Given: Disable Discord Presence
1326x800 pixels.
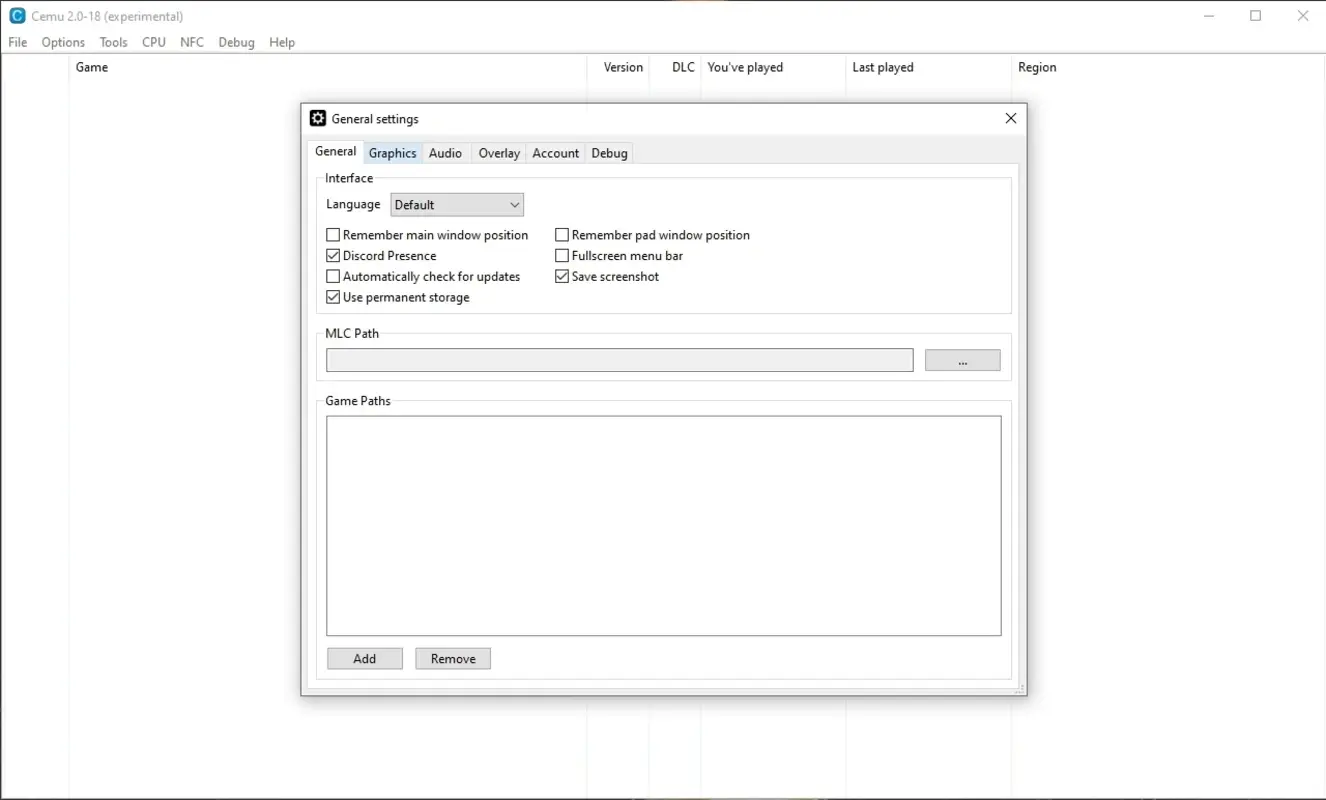Looking at the screenshot, I should click(333, 255).
